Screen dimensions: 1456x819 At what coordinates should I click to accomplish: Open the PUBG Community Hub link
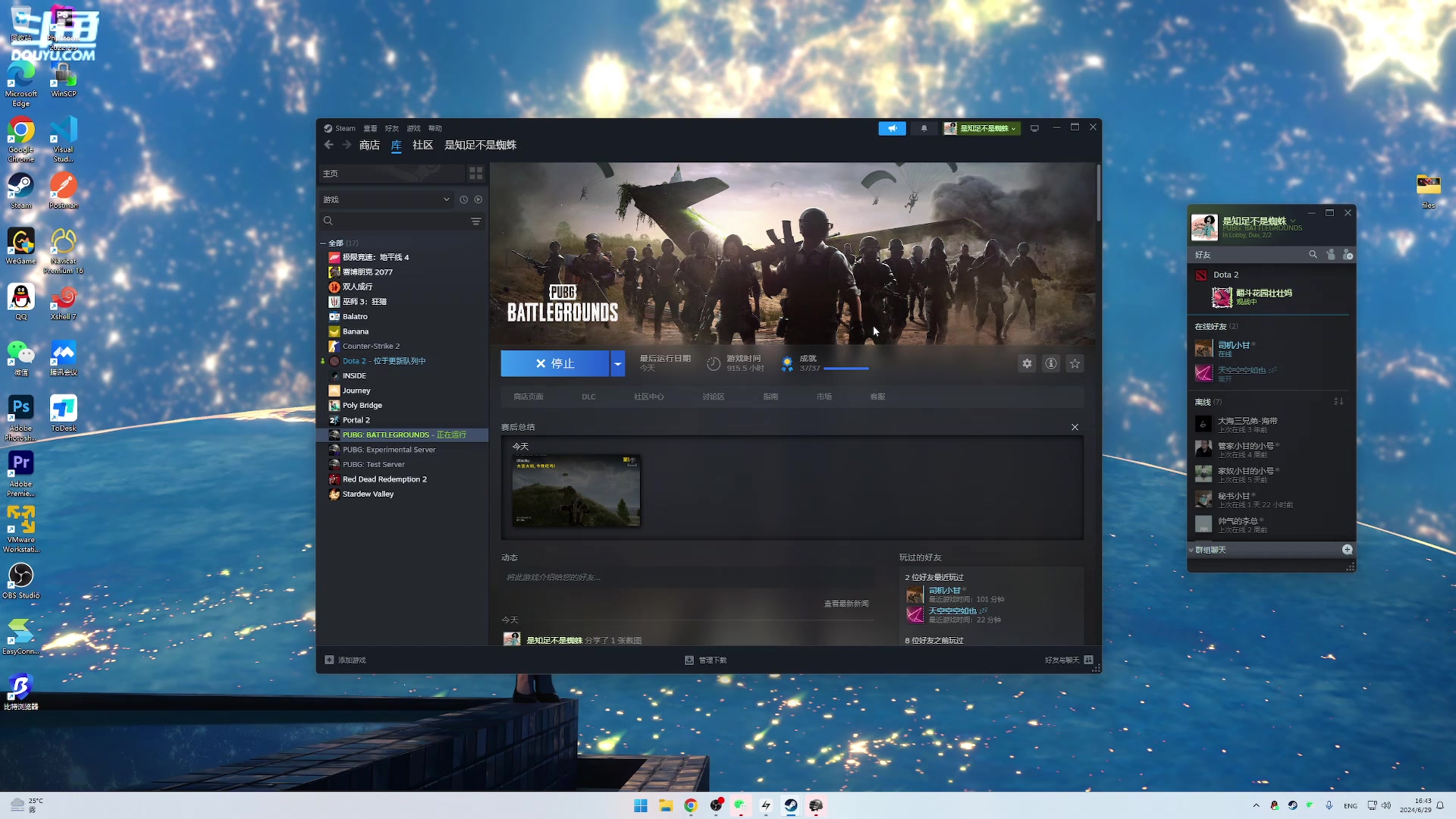point(648,397)
